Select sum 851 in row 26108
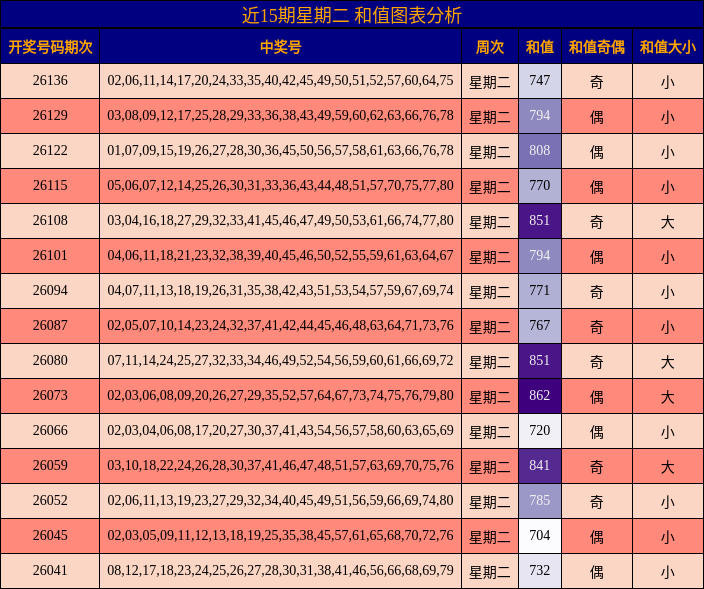This screenshot has height=589, width=704. coord(540,220)
